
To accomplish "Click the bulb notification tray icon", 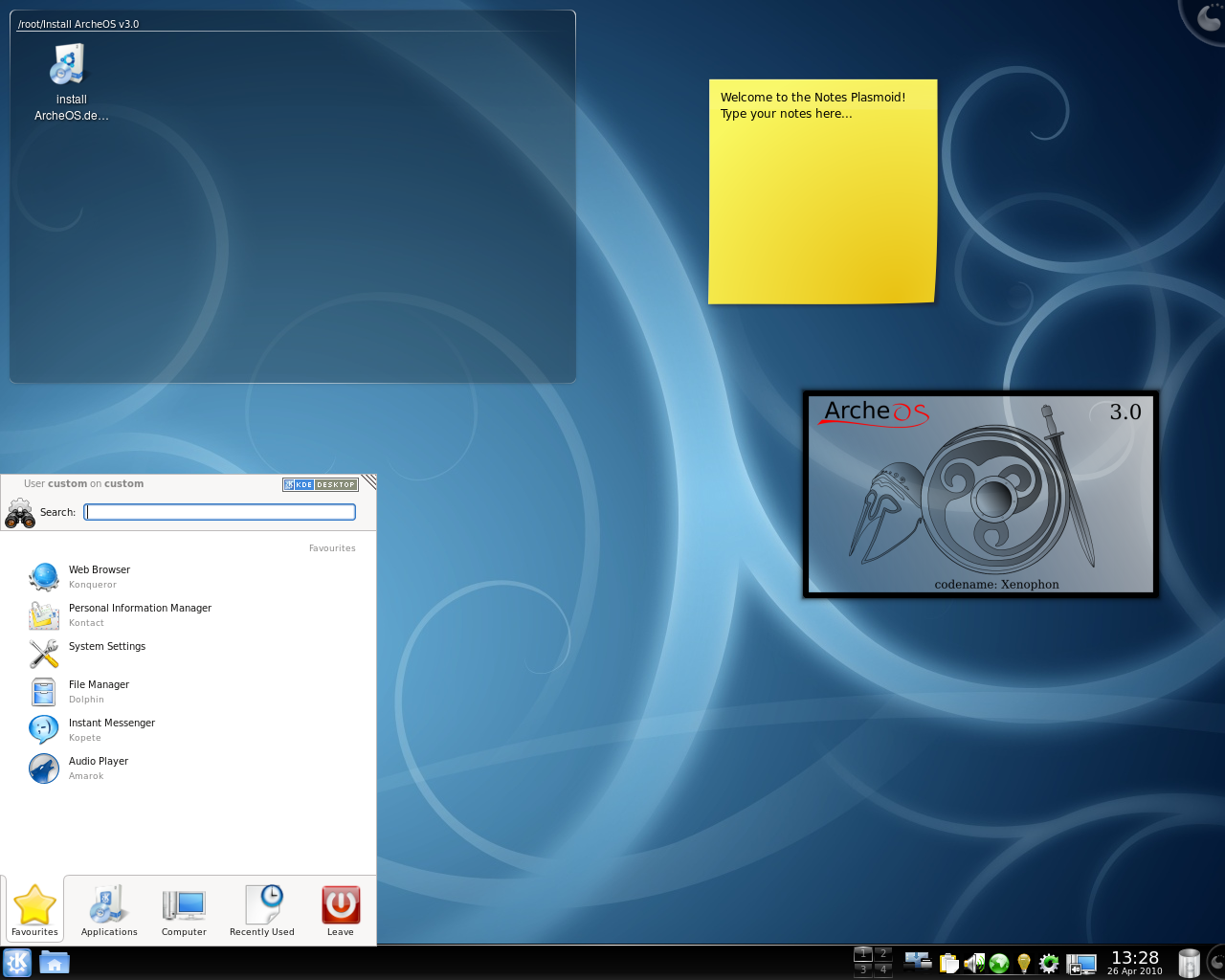I will [1022, 963].
